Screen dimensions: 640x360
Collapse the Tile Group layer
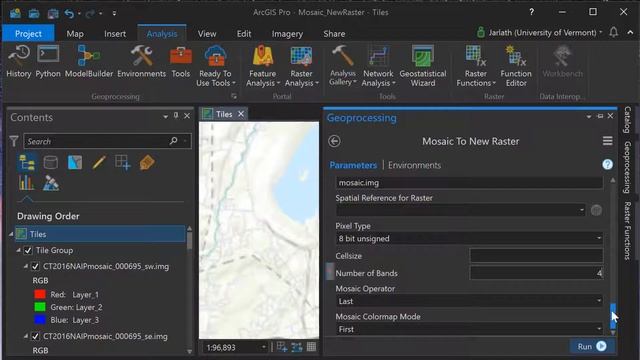(18, 250)
